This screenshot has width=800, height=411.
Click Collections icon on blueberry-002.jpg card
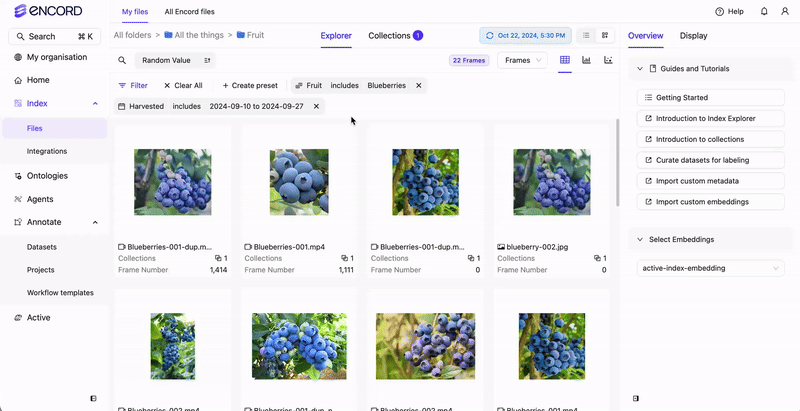tap(597, 259)
